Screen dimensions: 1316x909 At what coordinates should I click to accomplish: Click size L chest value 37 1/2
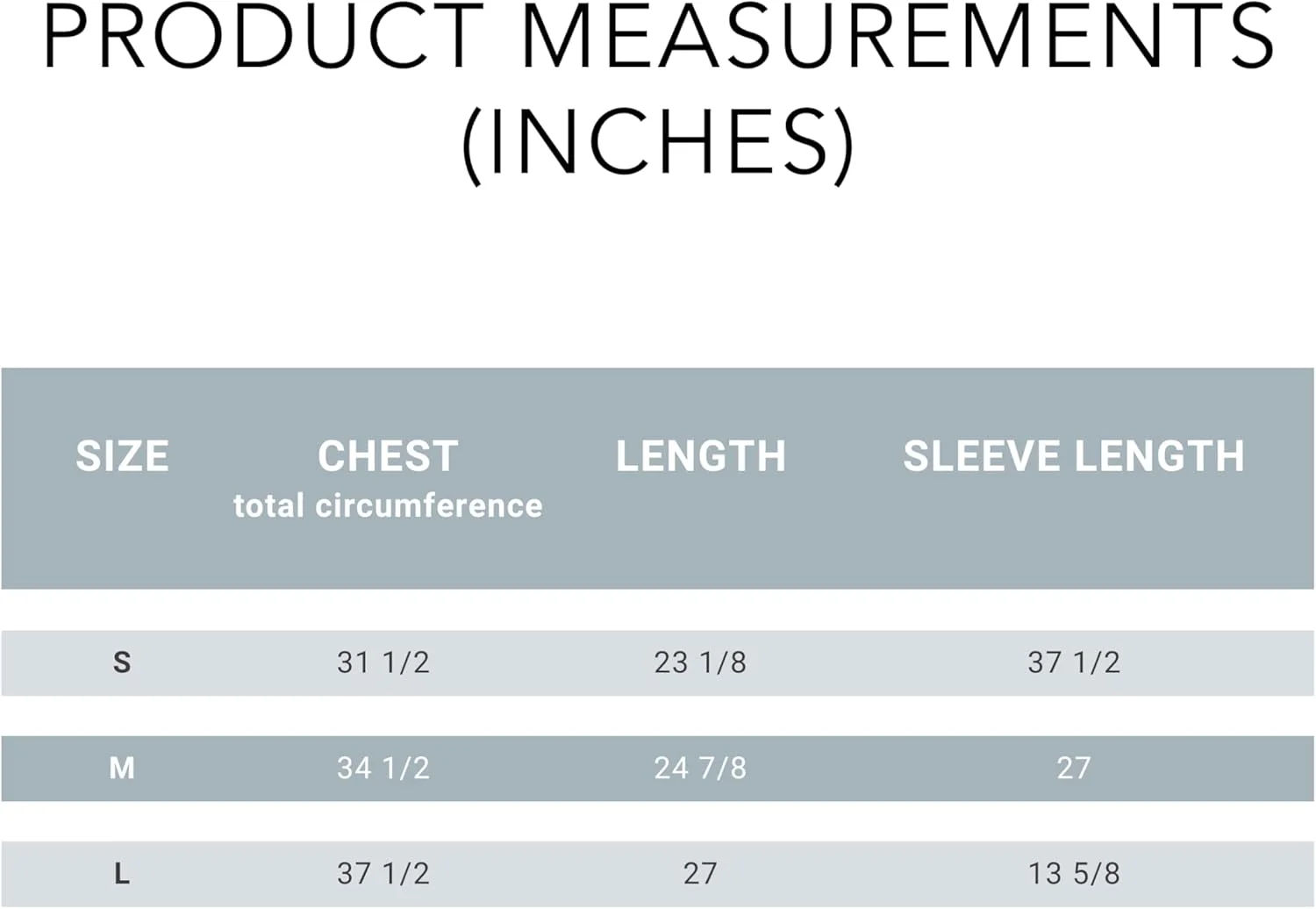click(383, 874)
